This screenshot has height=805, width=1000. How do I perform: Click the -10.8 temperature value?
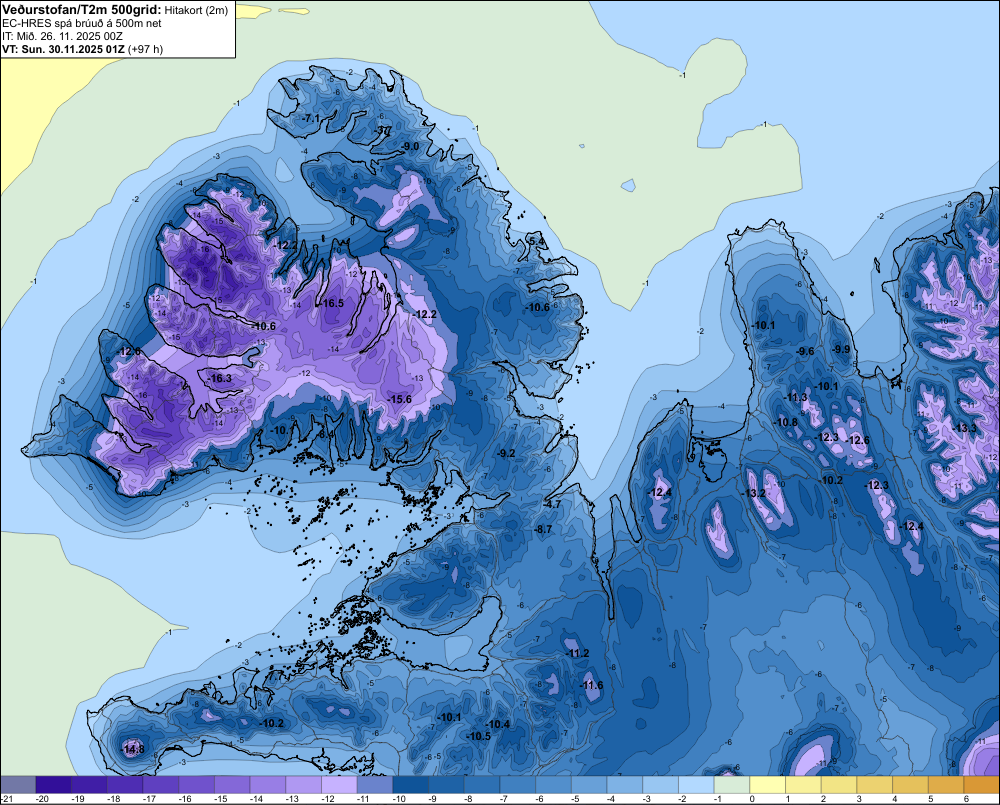786,422
